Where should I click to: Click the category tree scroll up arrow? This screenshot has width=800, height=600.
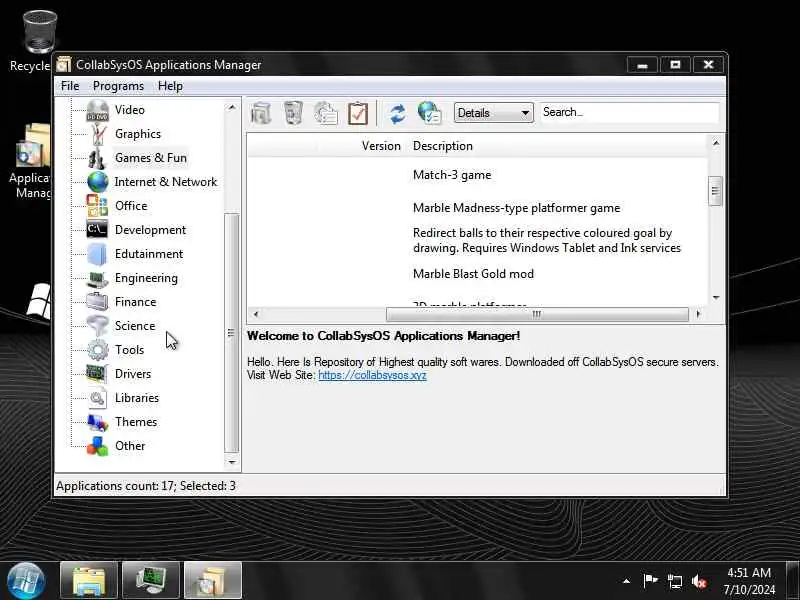(x=232, y=107)
